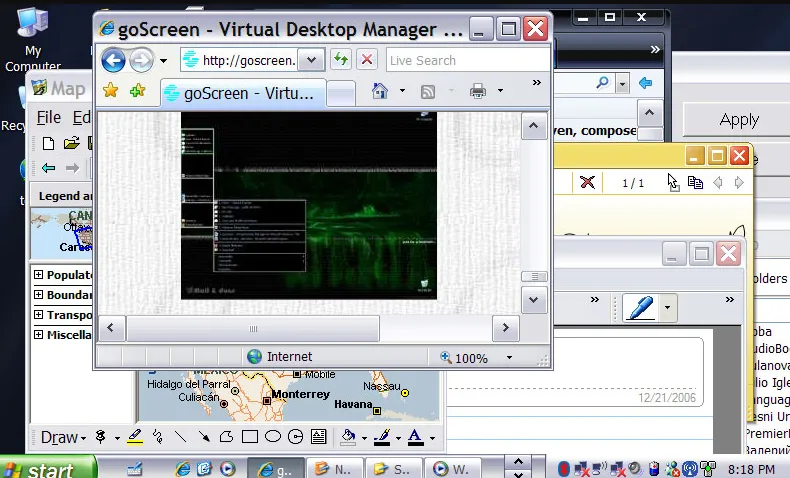
Task: Expand the Transpo... legend category
Action: coord(38,314)
